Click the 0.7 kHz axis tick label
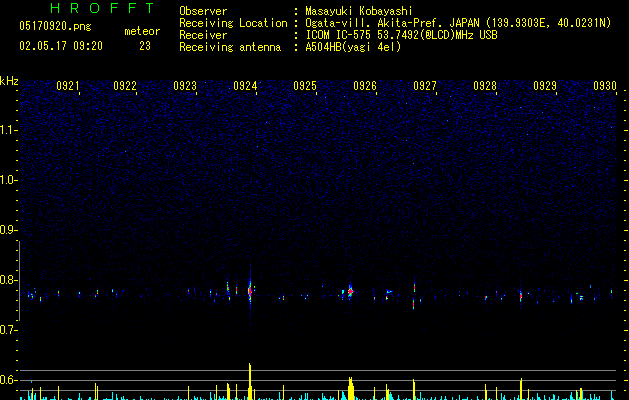This screenshot has width=629, height=400. [9, 330]
